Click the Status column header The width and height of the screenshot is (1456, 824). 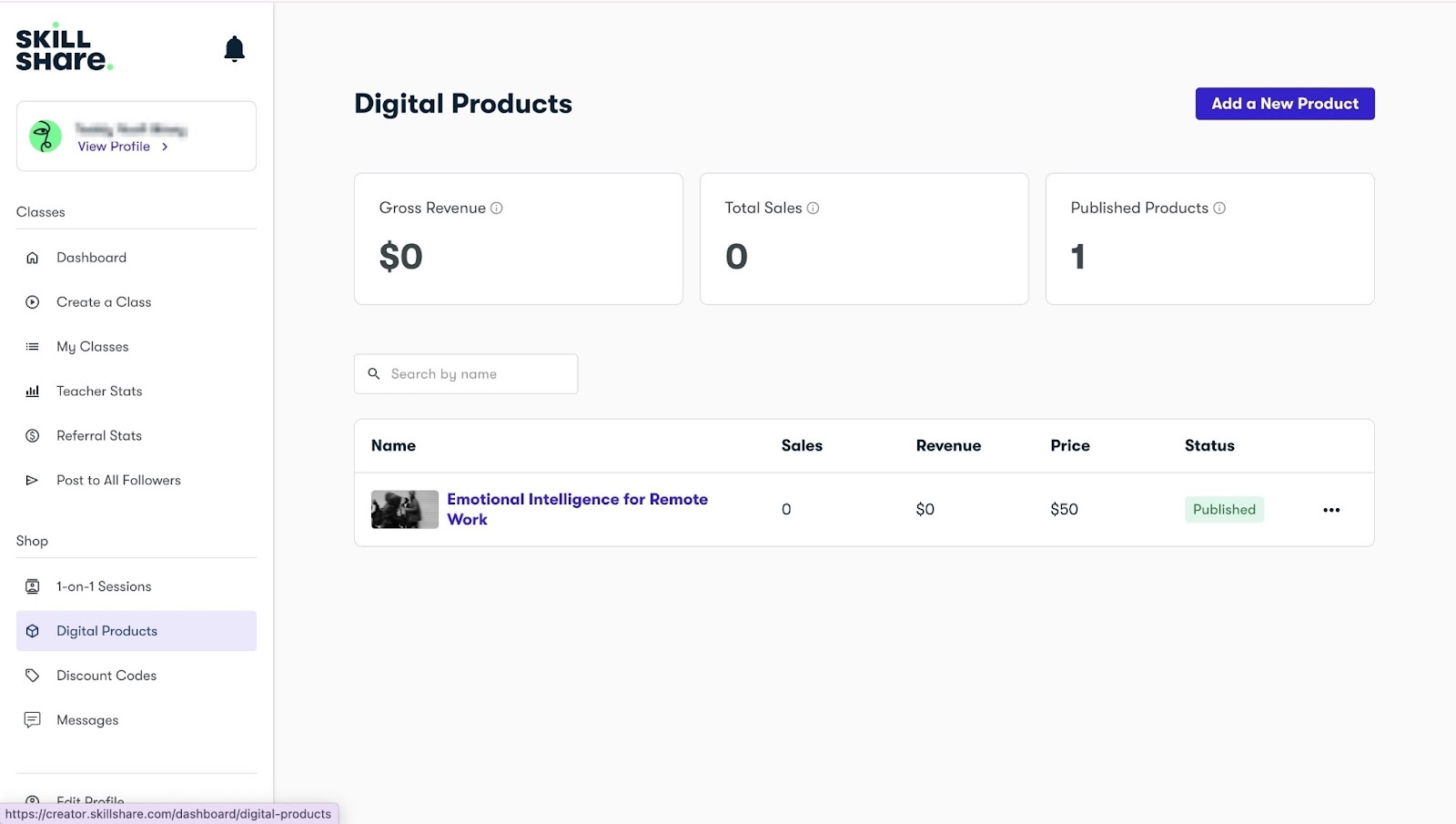tap(1209, 446)
